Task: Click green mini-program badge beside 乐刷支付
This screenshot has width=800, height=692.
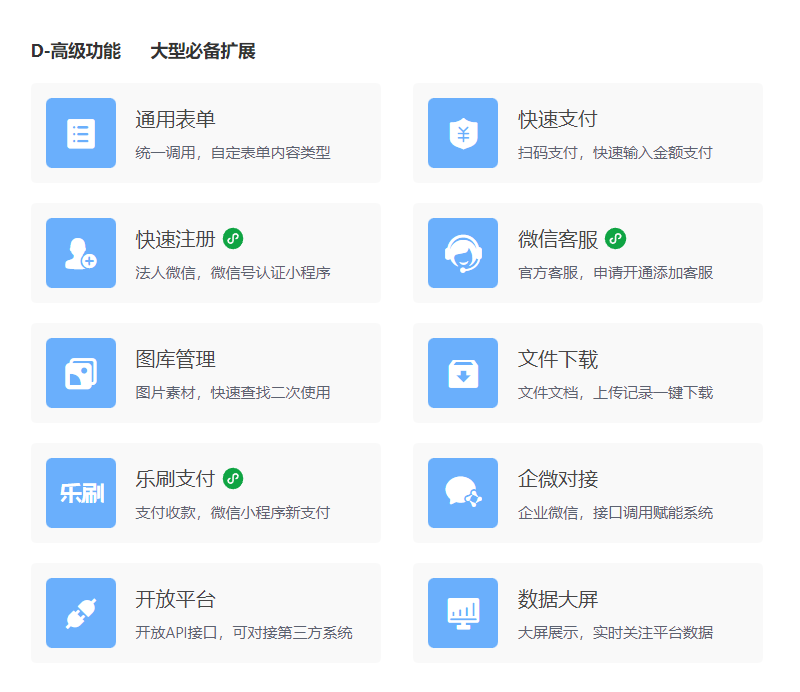Action: click(233, 479)
